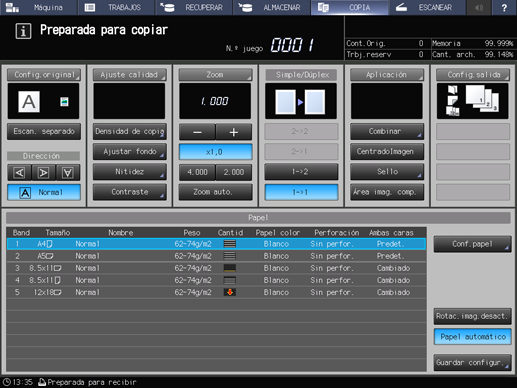Viewport: 517px width, 388px height.
Task: Click tray 5 paper-empty red arrow icon
Action: [230, 292]
